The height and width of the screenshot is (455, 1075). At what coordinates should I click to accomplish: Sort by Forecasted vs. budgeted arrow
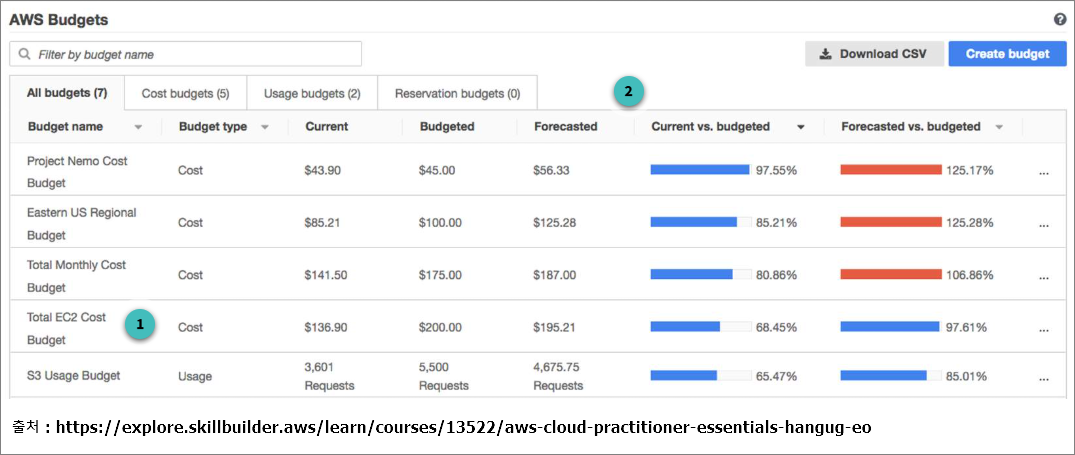pos(999,127)
